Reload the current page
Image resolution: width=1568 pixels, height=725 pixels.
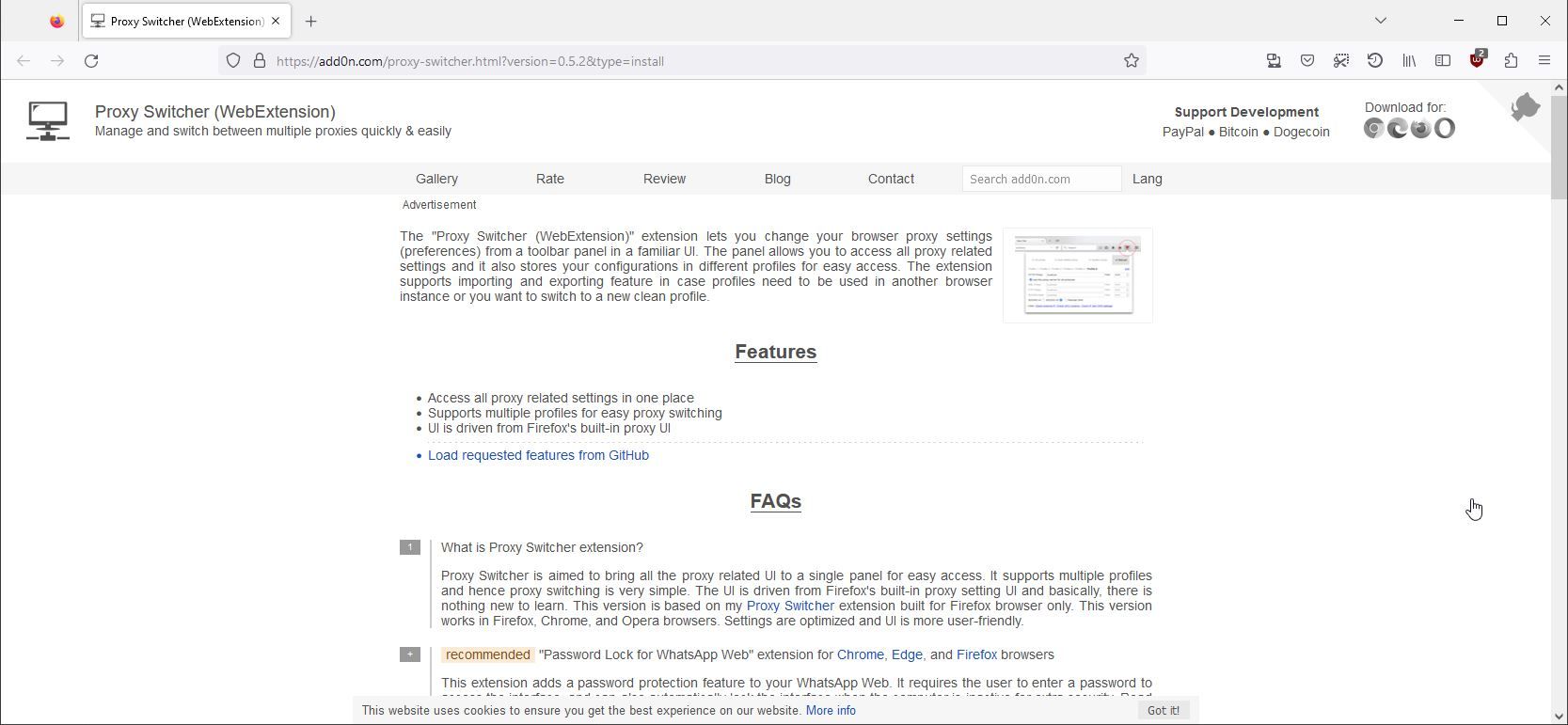click(91, 61)
